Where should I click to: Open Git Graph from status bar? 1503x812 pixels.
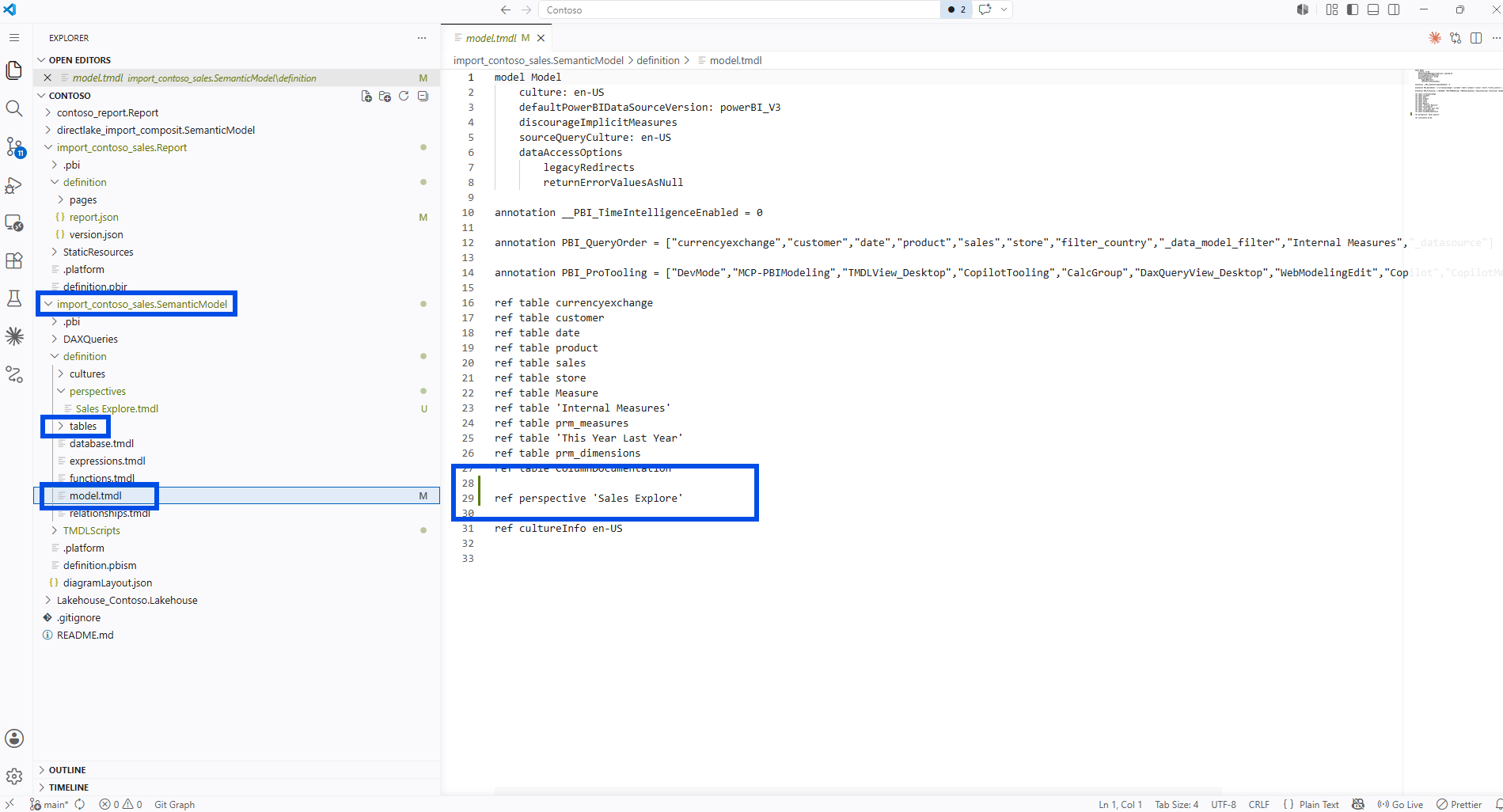[x=174, y=804]
